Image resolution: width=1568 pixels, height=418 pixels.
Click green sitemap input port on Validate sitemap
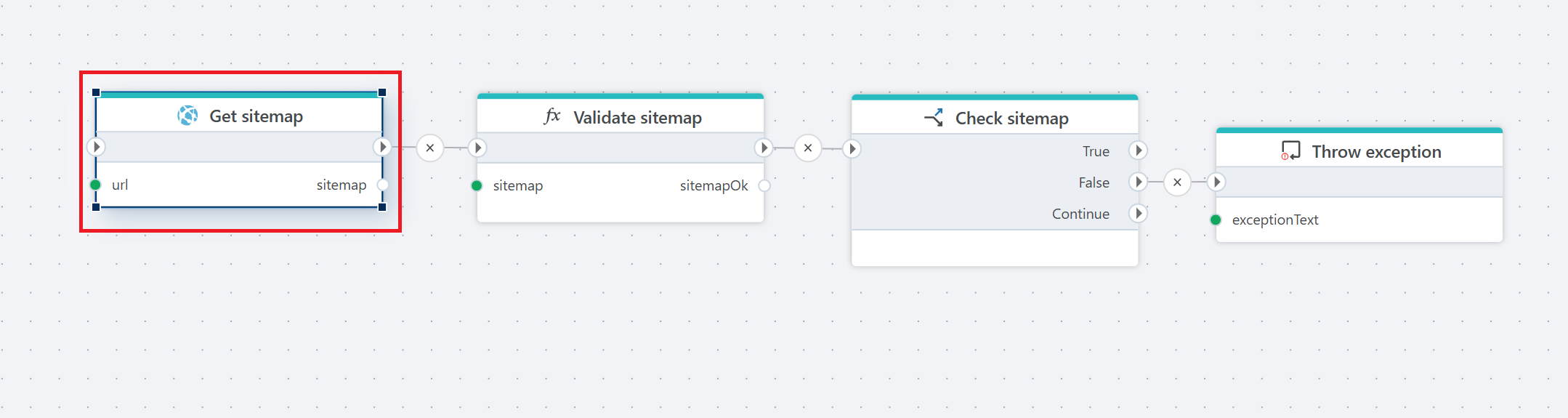coord(477,185)
